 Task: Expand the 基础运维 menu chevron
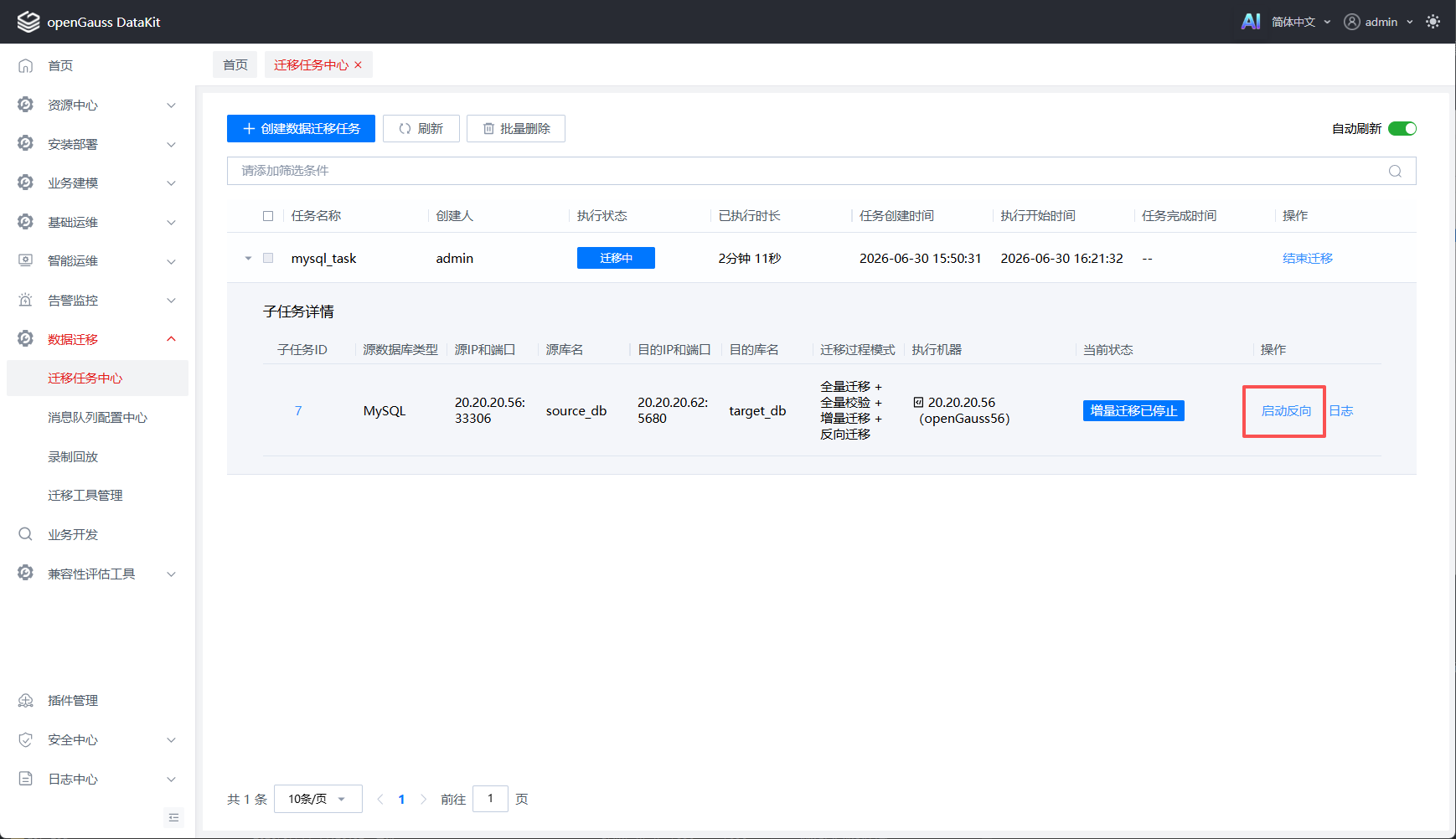tap(171, 222)
